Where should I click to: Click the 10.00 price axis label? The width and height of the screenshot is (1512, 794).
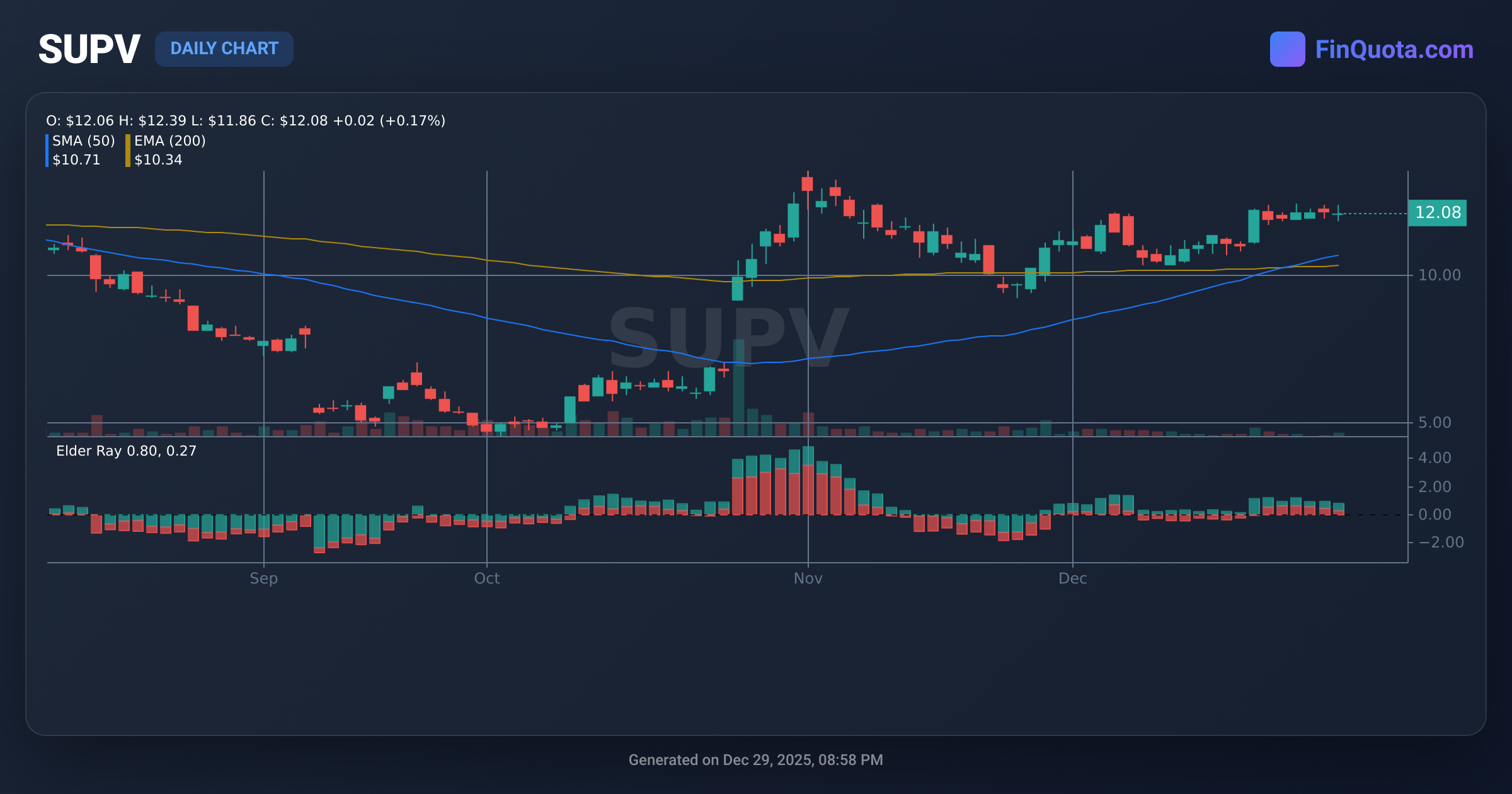click(x=1439, y=275)
